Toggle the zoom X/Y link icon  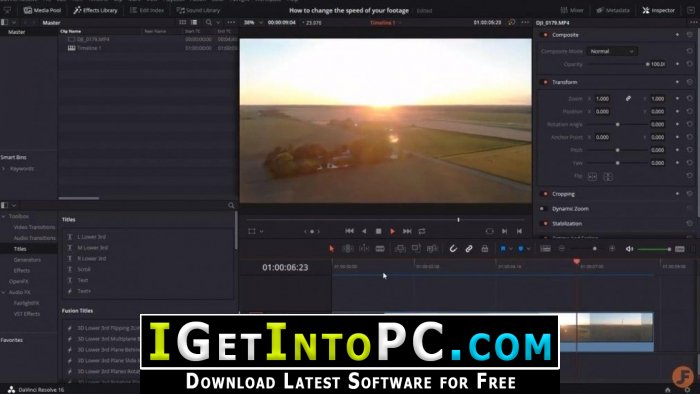[628, 99]
